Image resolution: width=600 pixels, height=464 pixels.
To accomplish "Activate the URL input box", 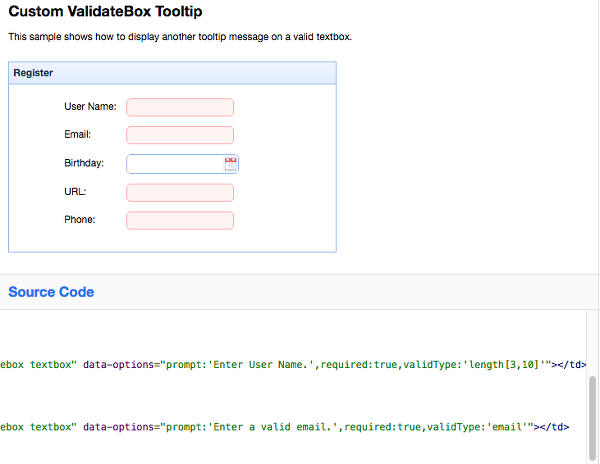I will coord(180,192).
